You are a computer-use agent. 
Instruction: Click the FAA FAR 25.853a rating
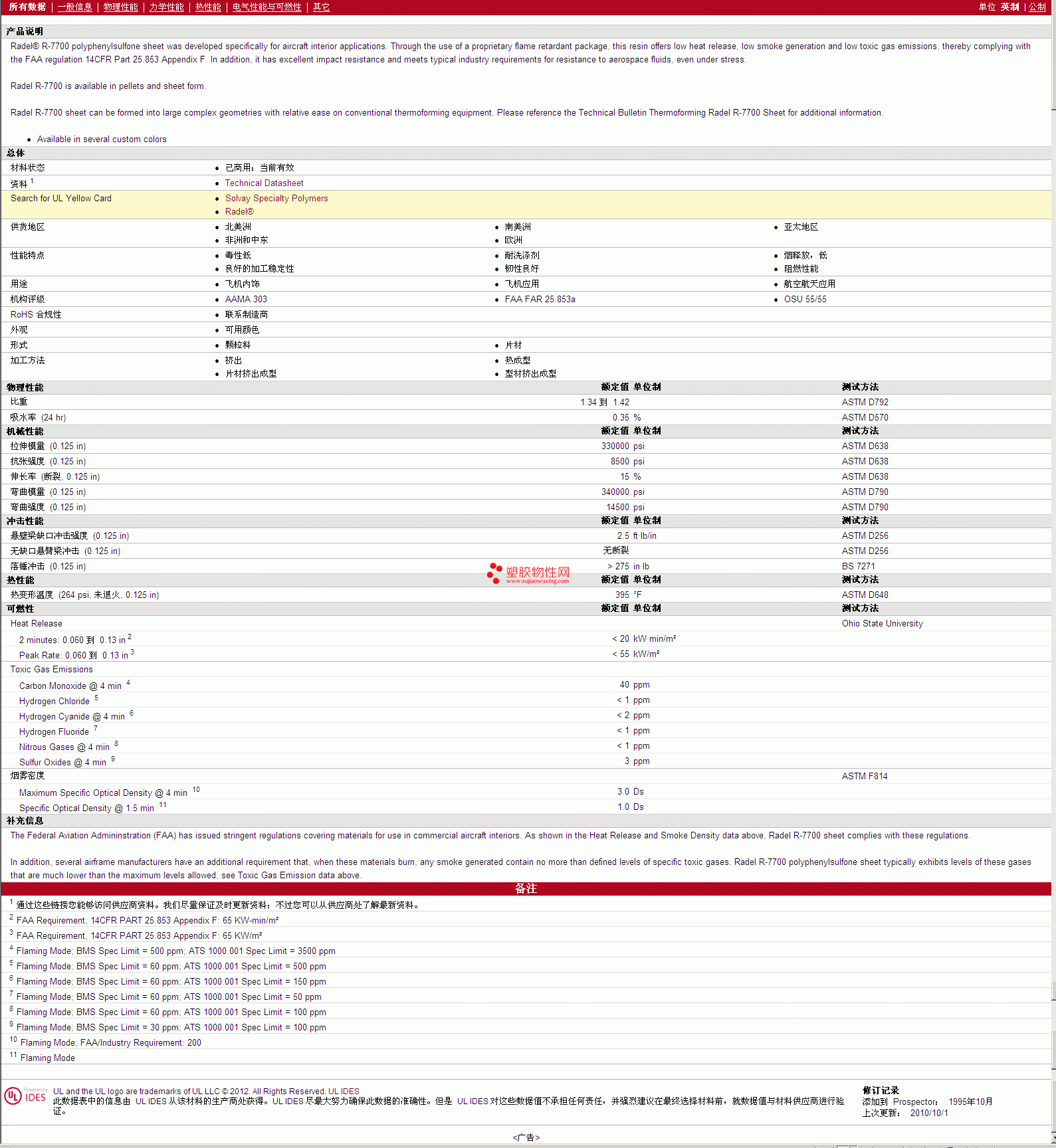pos(540,299)
